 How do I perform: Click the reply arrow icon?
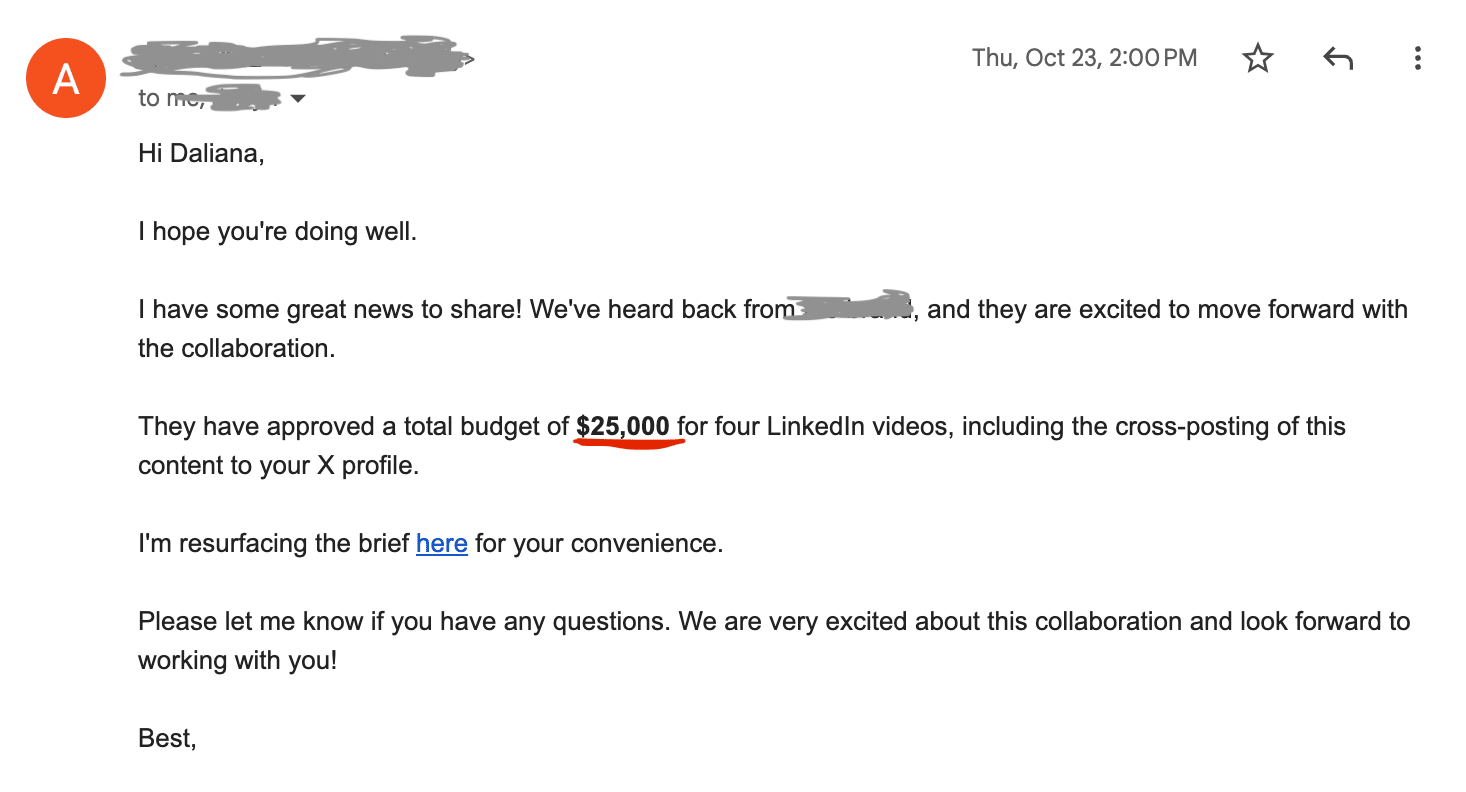point(1337,59)
